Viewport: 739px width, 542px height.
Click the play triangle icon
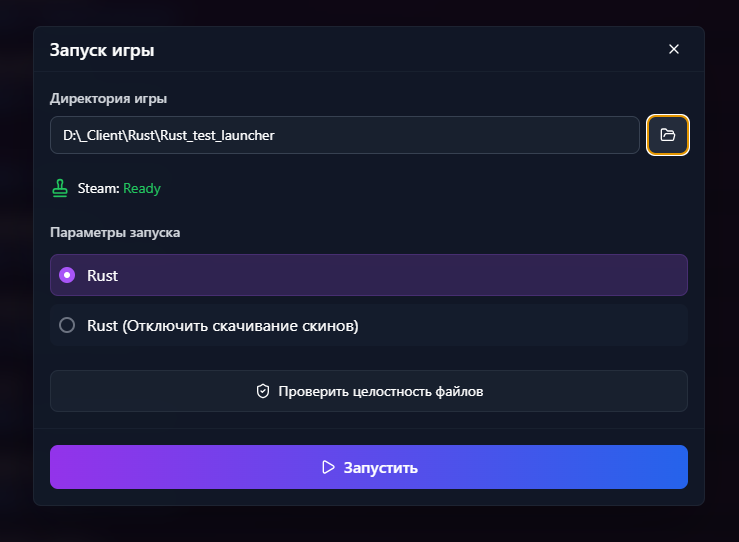(328, 467)
